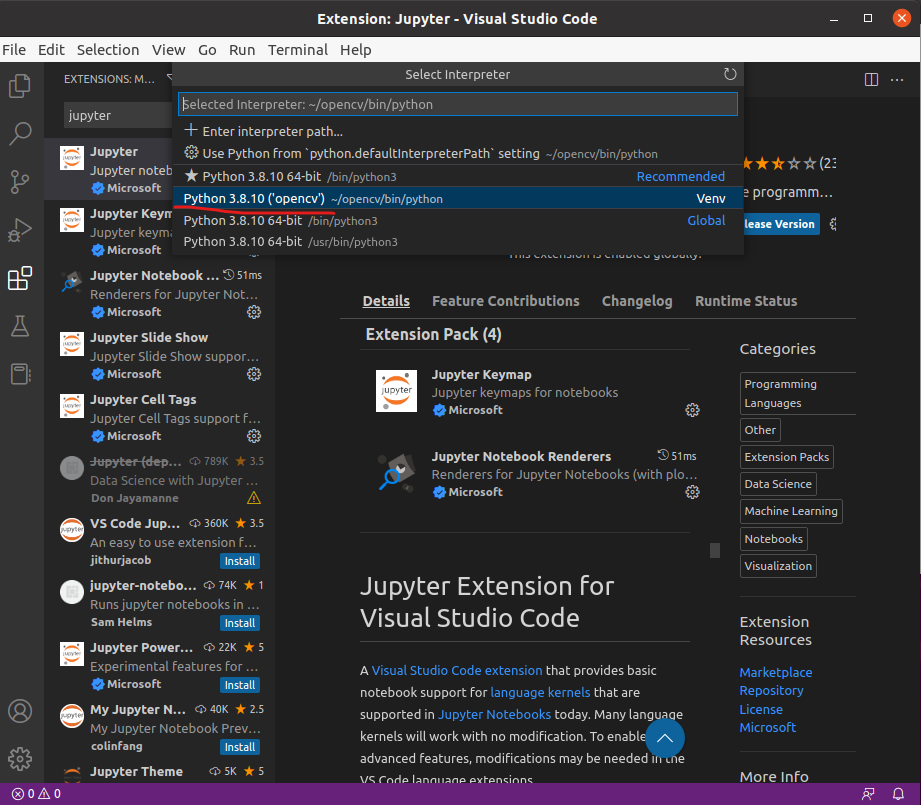Open Run and Debug view
The image size is (921, 805).
click(x=20, y=230)
